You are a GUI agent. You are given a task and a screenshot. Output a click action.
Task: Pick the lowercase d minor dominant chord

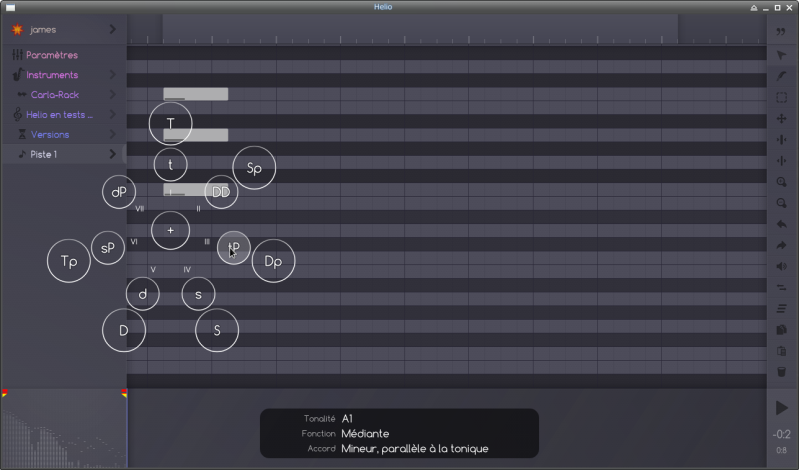click(x=143, y=294)
